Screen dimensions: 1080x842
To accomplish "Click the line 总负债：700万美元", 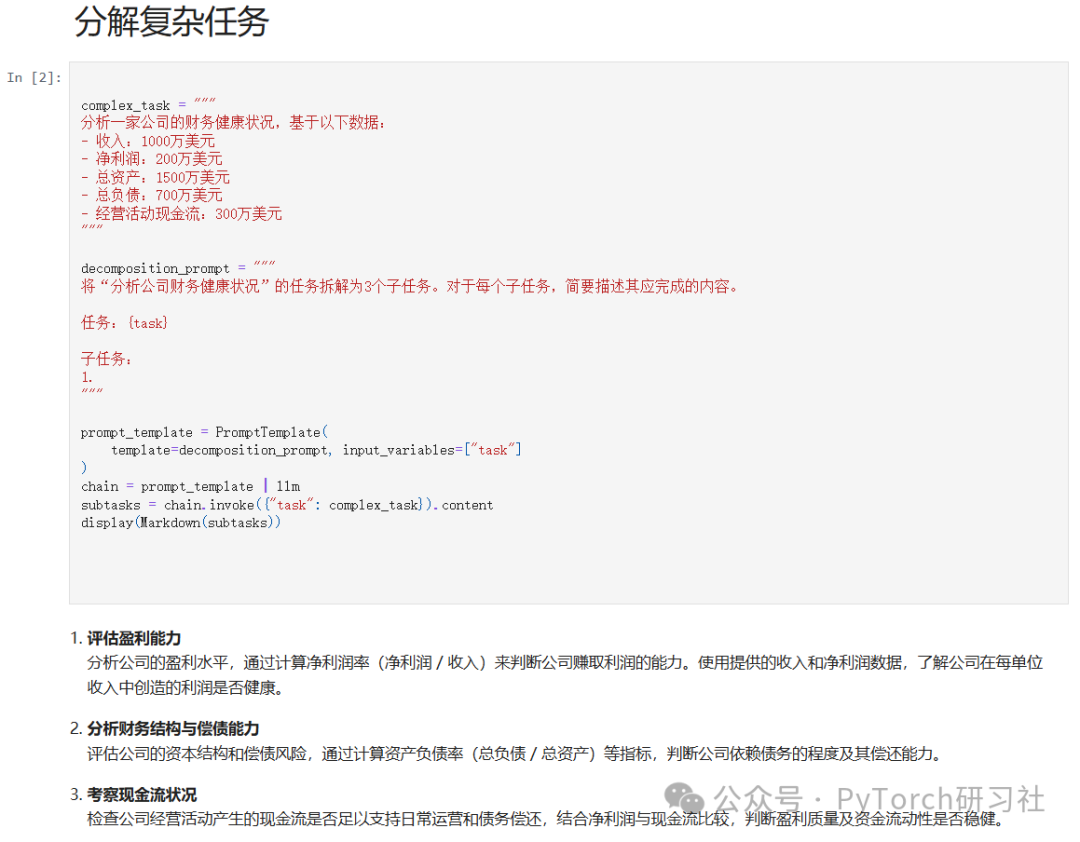I will (x=152, y=196).
